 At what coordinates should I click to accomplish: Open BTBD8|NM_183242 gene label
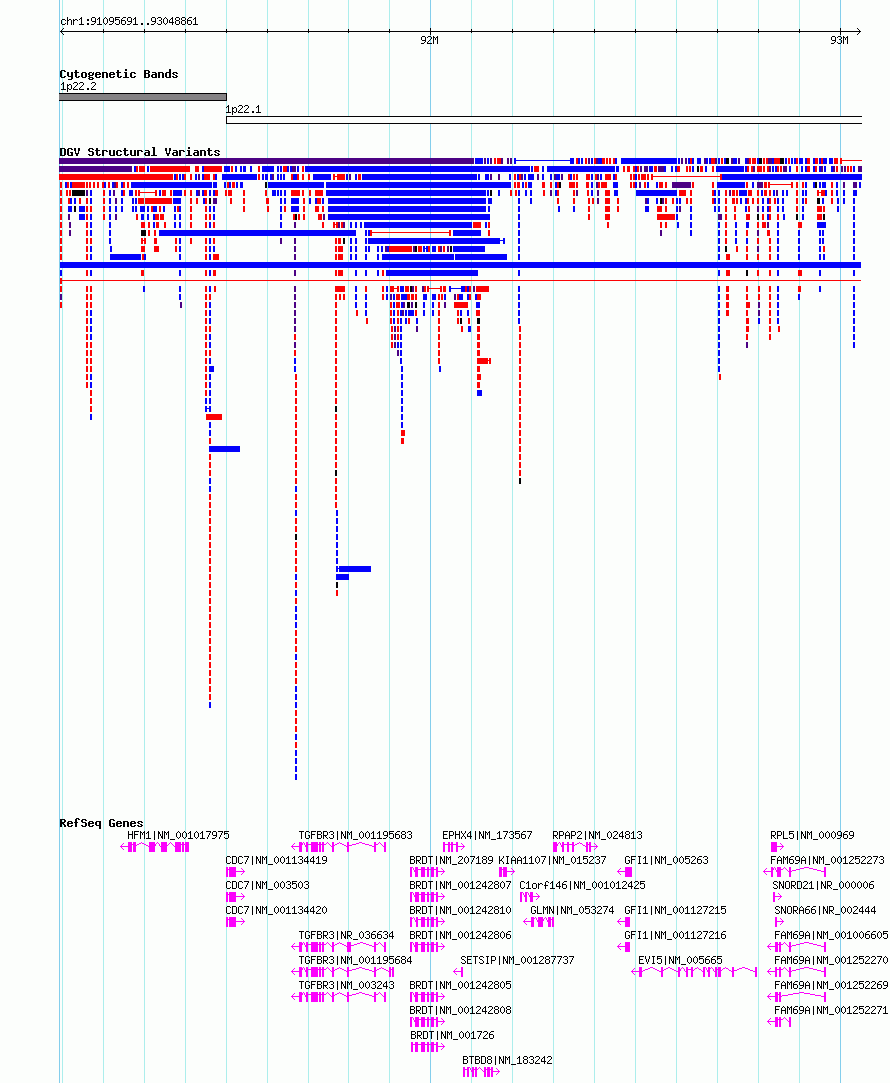pos(507,1060)
